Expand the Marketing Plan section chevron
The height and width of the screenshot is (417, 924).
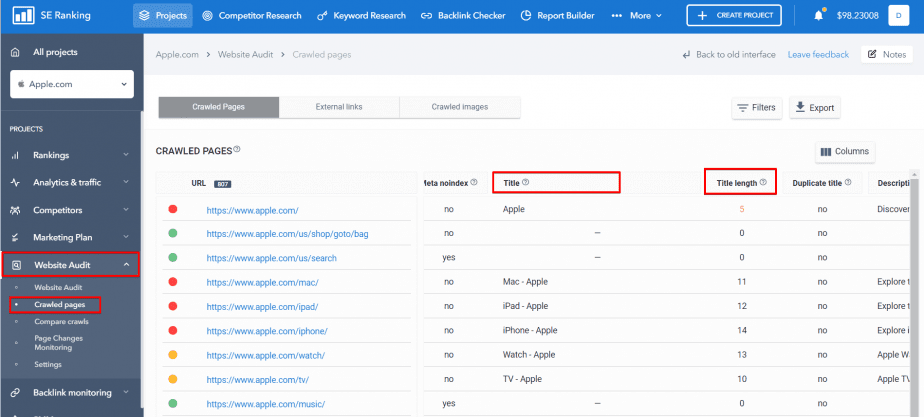coord(126,237)
